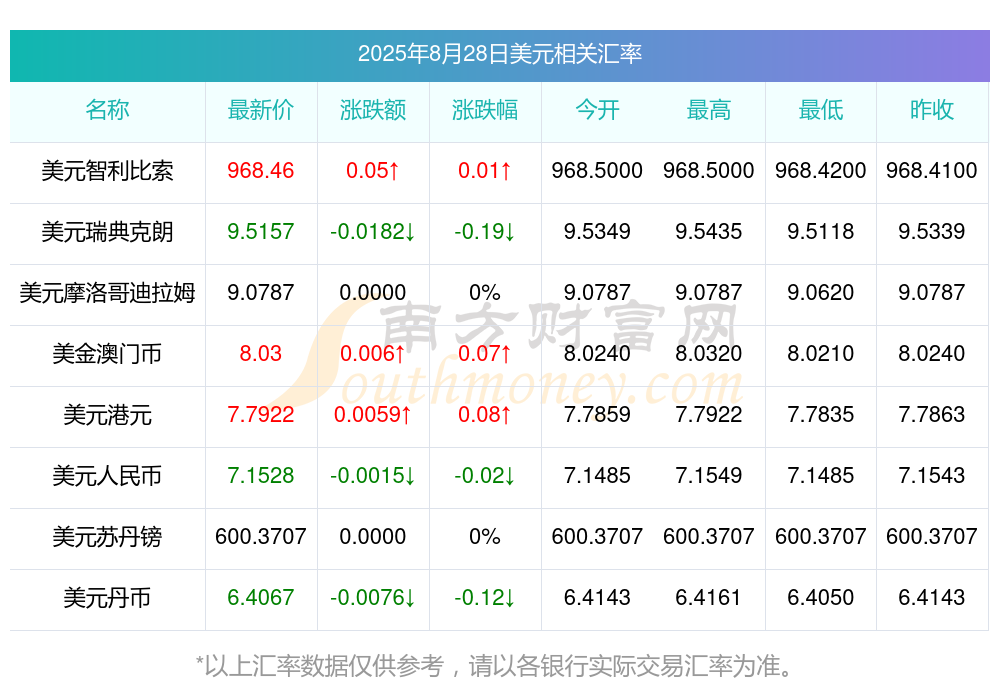Viewport: 1000px width, 698px height.
Task: Click the change value 0.0059↑
Action: click(x=373, y=415)
